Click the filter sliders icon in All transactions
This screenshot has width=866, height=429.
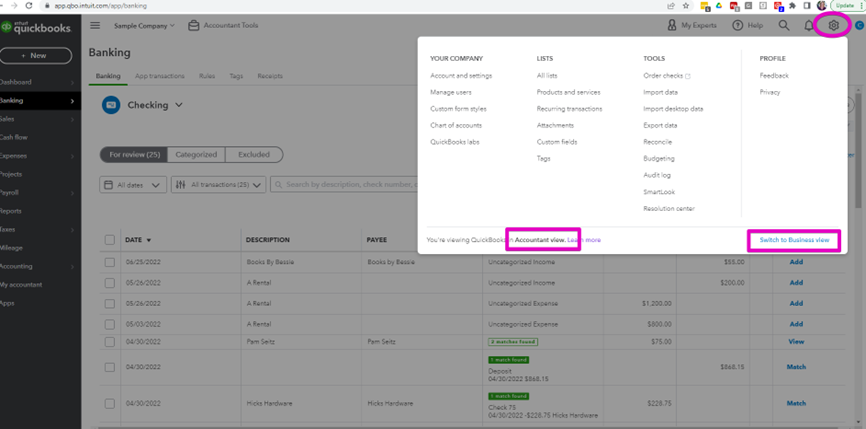pos(181,185)
